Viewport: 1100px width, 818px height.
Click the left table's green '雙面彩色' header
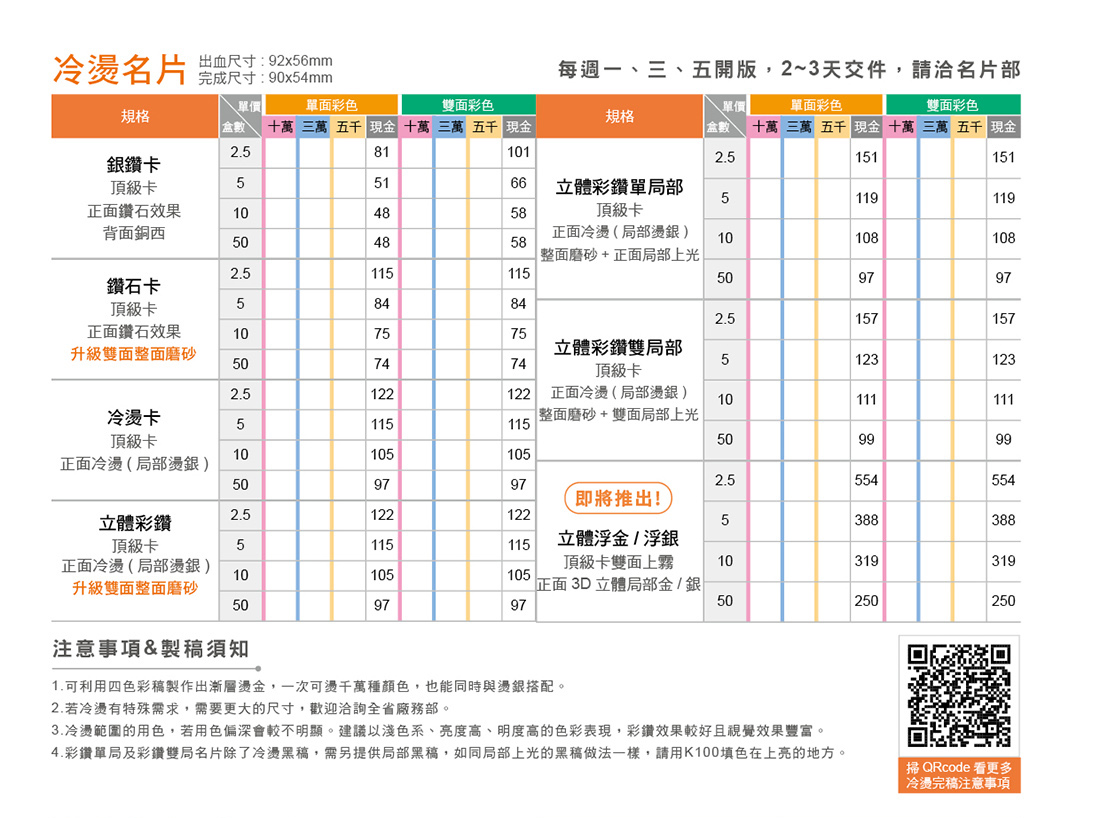click(x=468, y=105)
